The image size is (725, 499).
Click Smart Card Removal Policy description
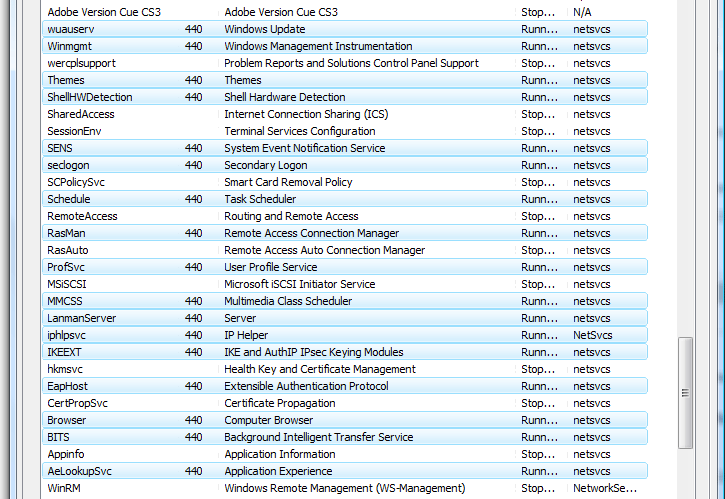[x=288, y=182]
